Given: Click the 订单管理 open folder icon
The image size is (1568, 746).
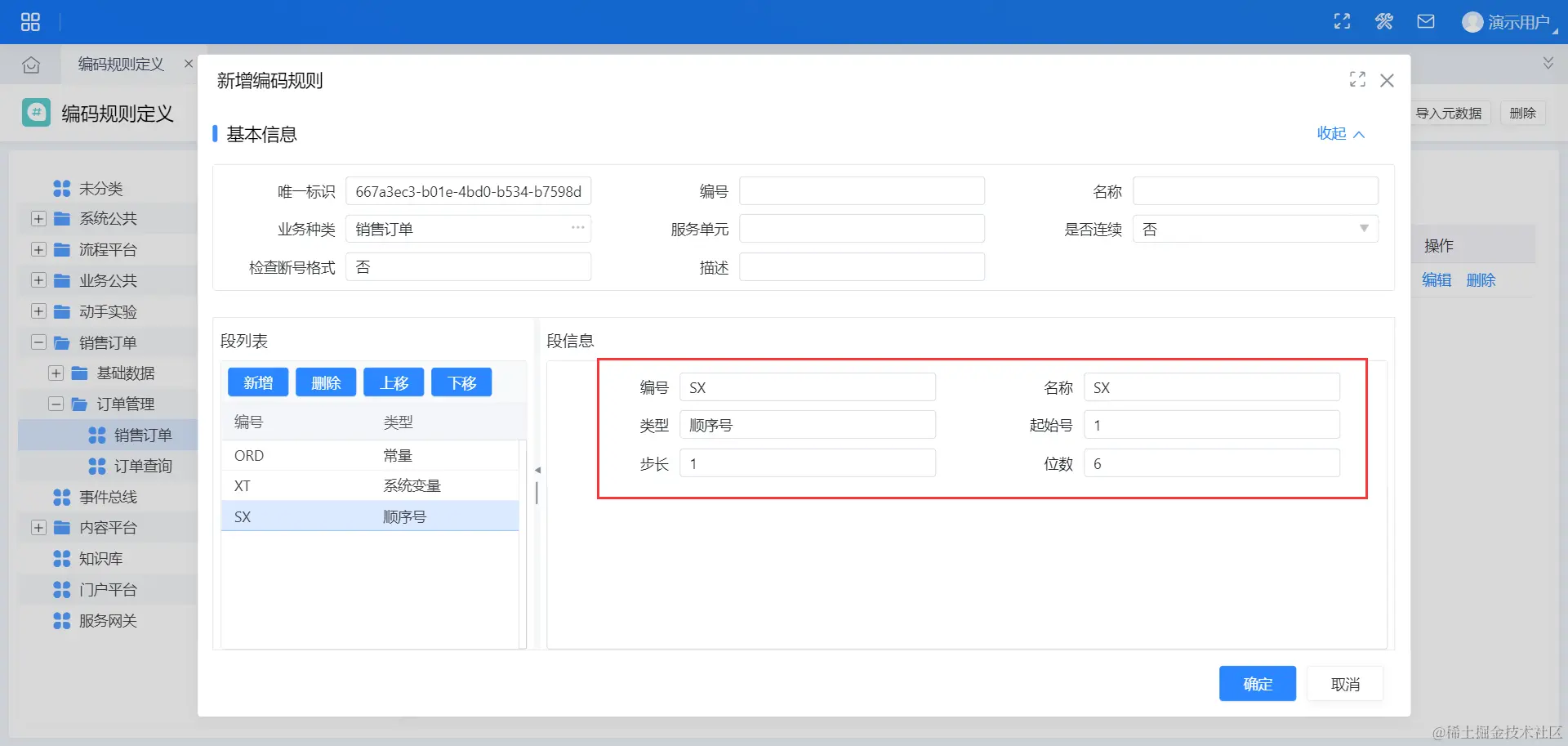Looking at the screenshot, I should pyautogui.click(x=79, y=404).
